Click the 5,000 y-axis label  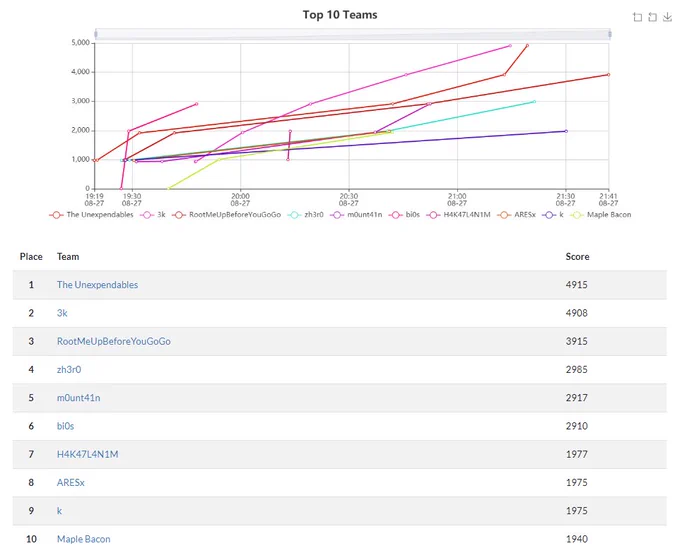(80, 43)
